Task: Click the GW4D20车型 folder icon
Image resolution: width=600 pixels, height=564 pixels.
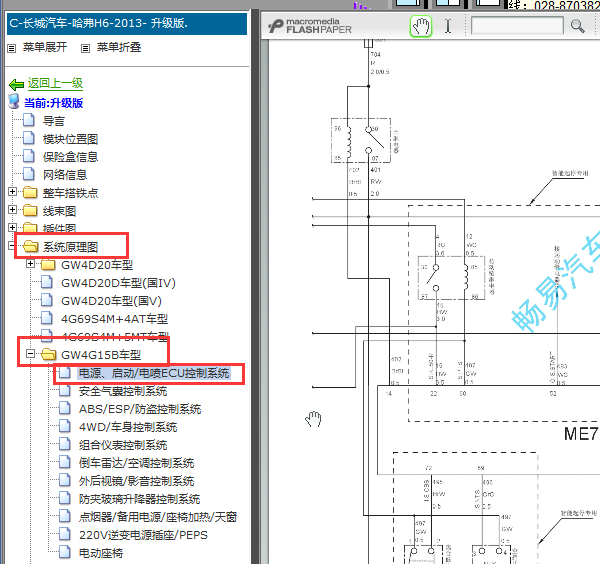Action: pyautogui.click(x=48, y=264)
